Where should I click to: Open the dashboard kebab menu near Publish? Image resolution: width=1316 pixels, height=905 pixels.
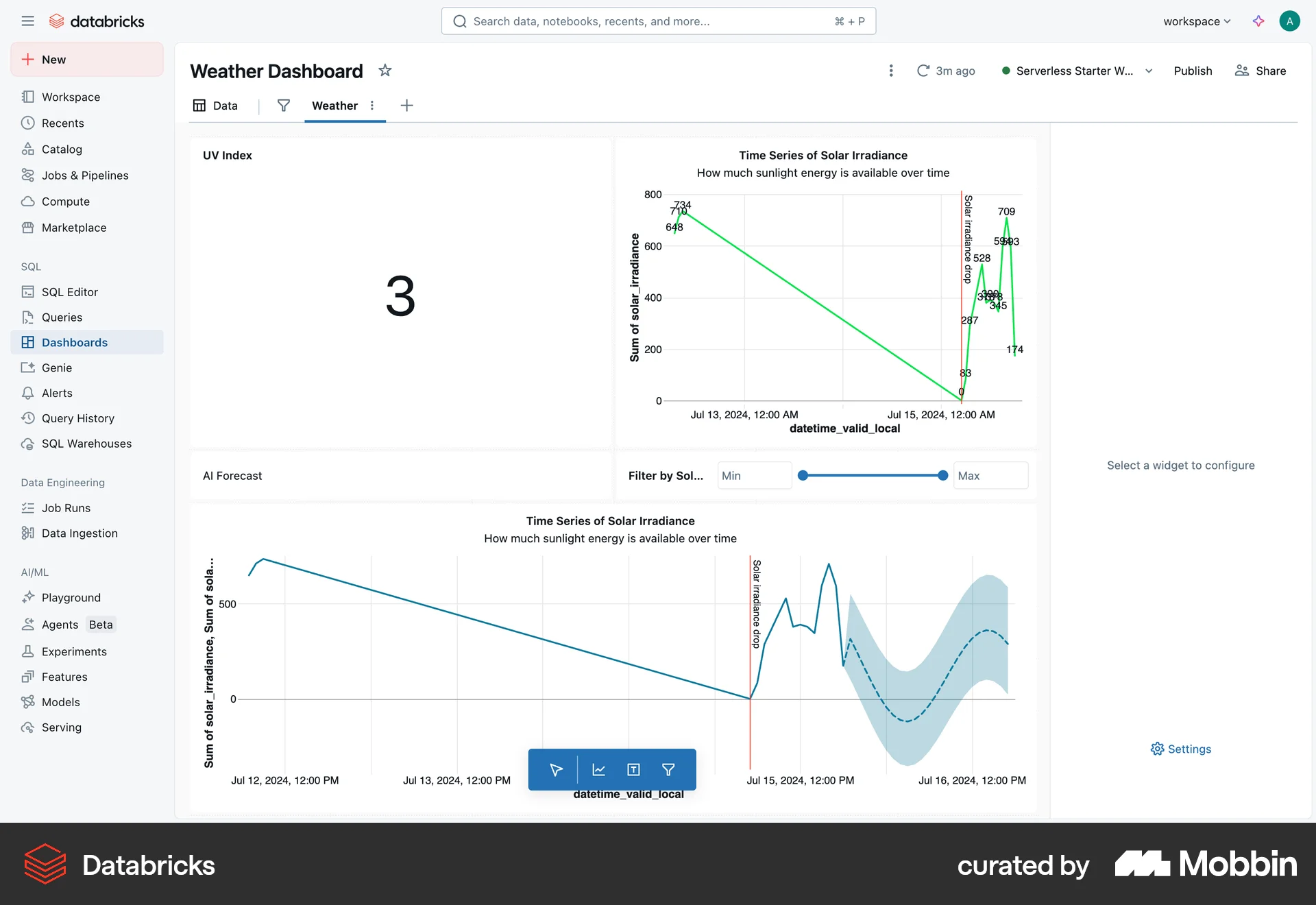point(890,71)
